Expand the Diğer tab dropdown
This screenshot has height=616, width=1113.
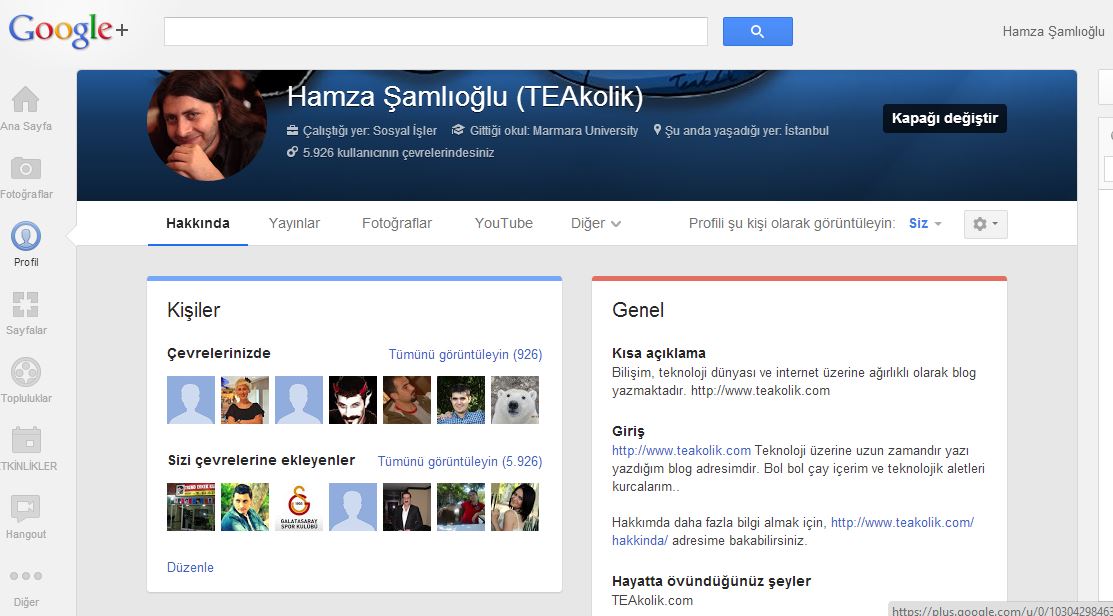(x=596, y=224)
